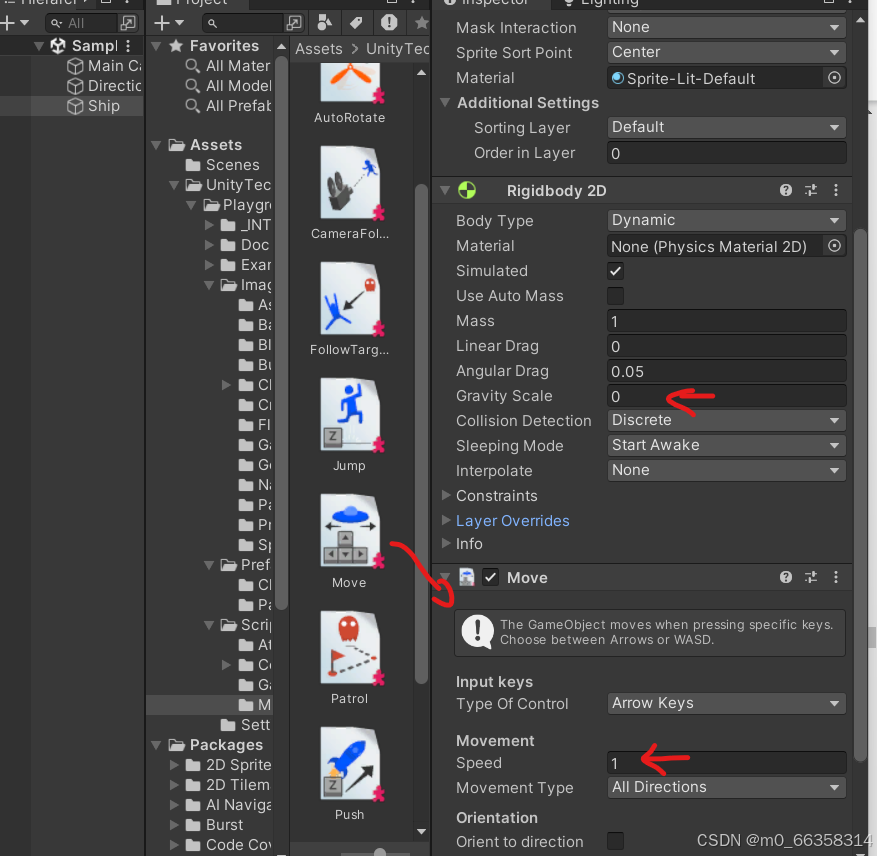Collapse the Rigidbody 2D component

pos(445,190)
